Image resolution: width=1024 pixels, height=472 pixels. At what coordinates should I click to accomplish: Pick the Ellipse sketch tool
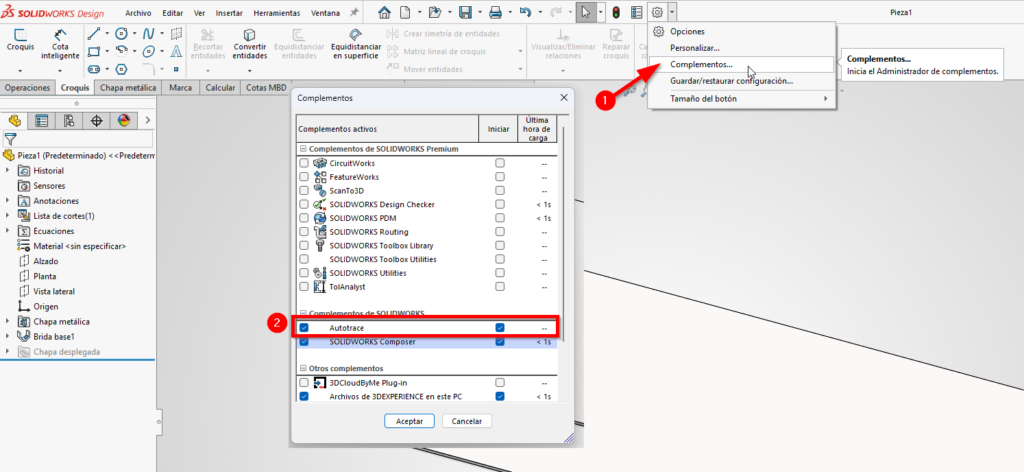(x=149, y=51)
